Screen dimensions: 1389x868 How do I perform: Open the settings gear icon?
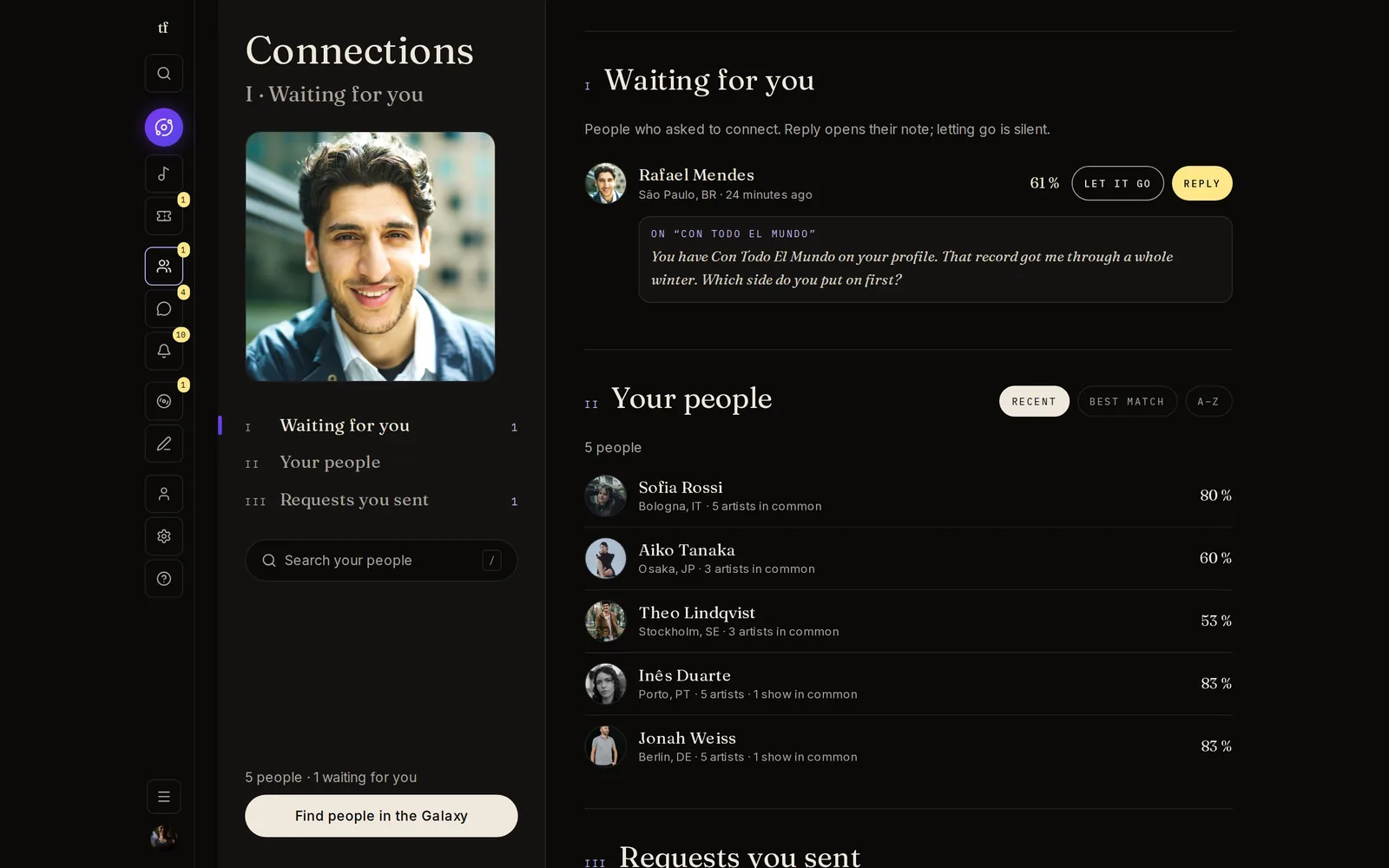click(x=163, y=536)
